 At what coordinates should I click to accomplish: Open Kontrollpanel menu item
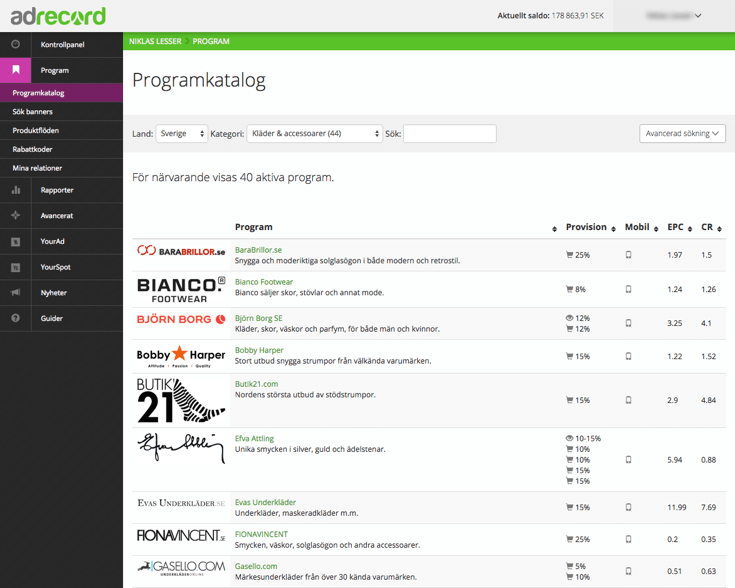pyautogui.click(x=62, y=45)
